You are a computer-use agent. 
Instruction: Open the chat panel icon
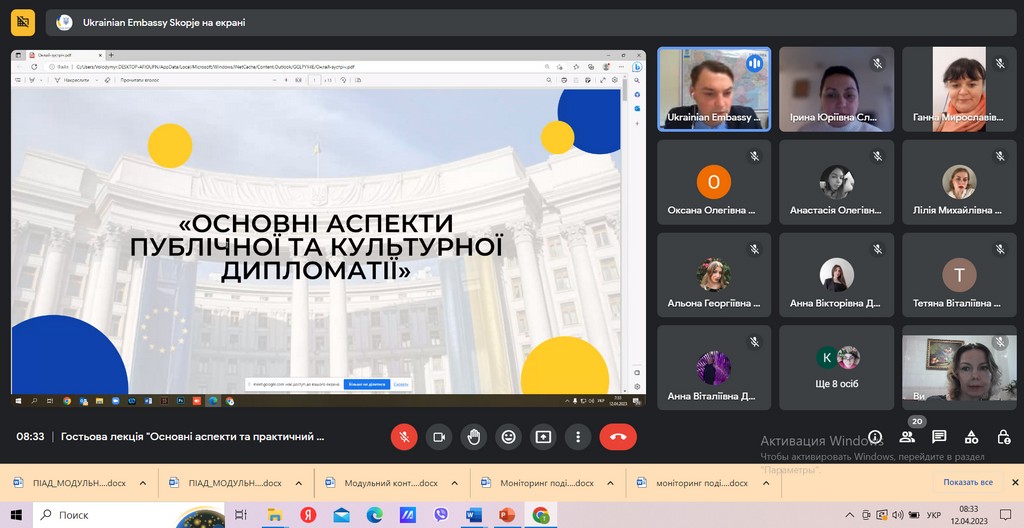(939, 437)
